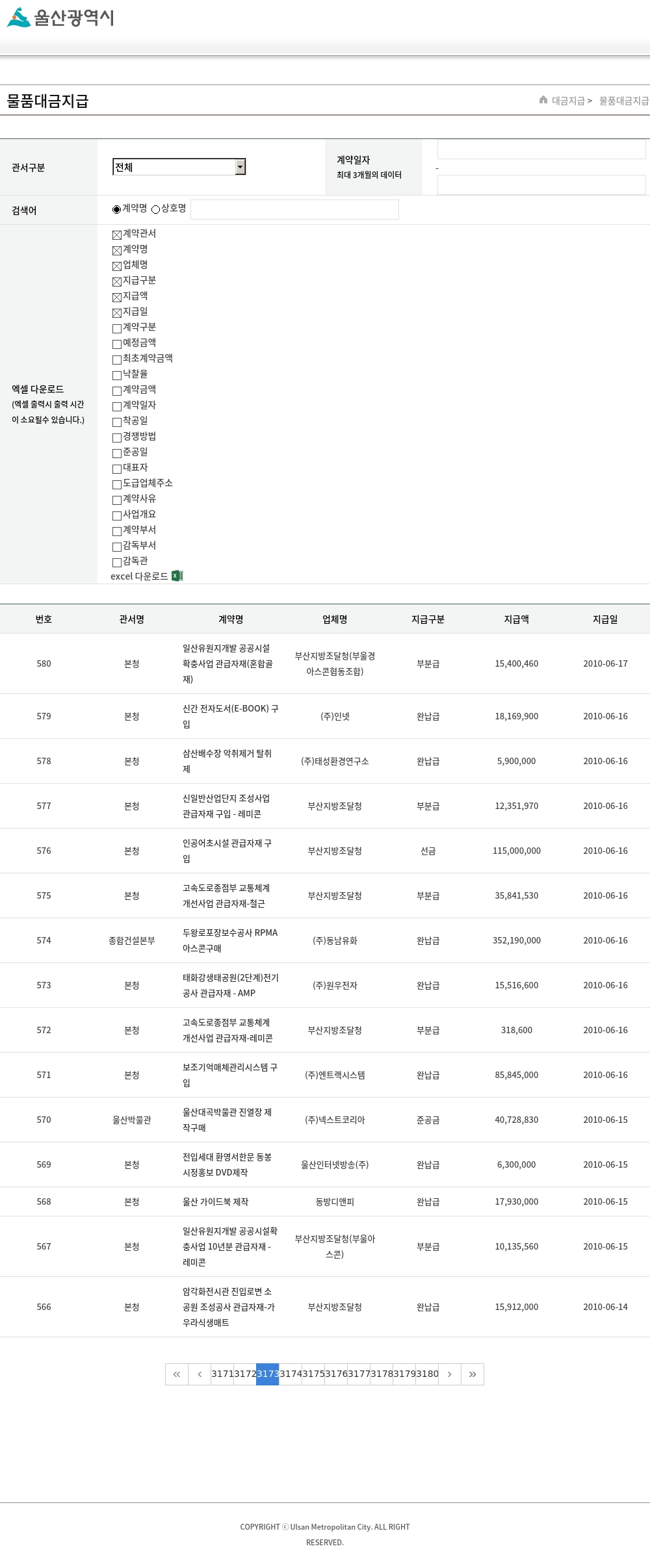Click the 대금지급 breadcrumb link

click(568, 101)
